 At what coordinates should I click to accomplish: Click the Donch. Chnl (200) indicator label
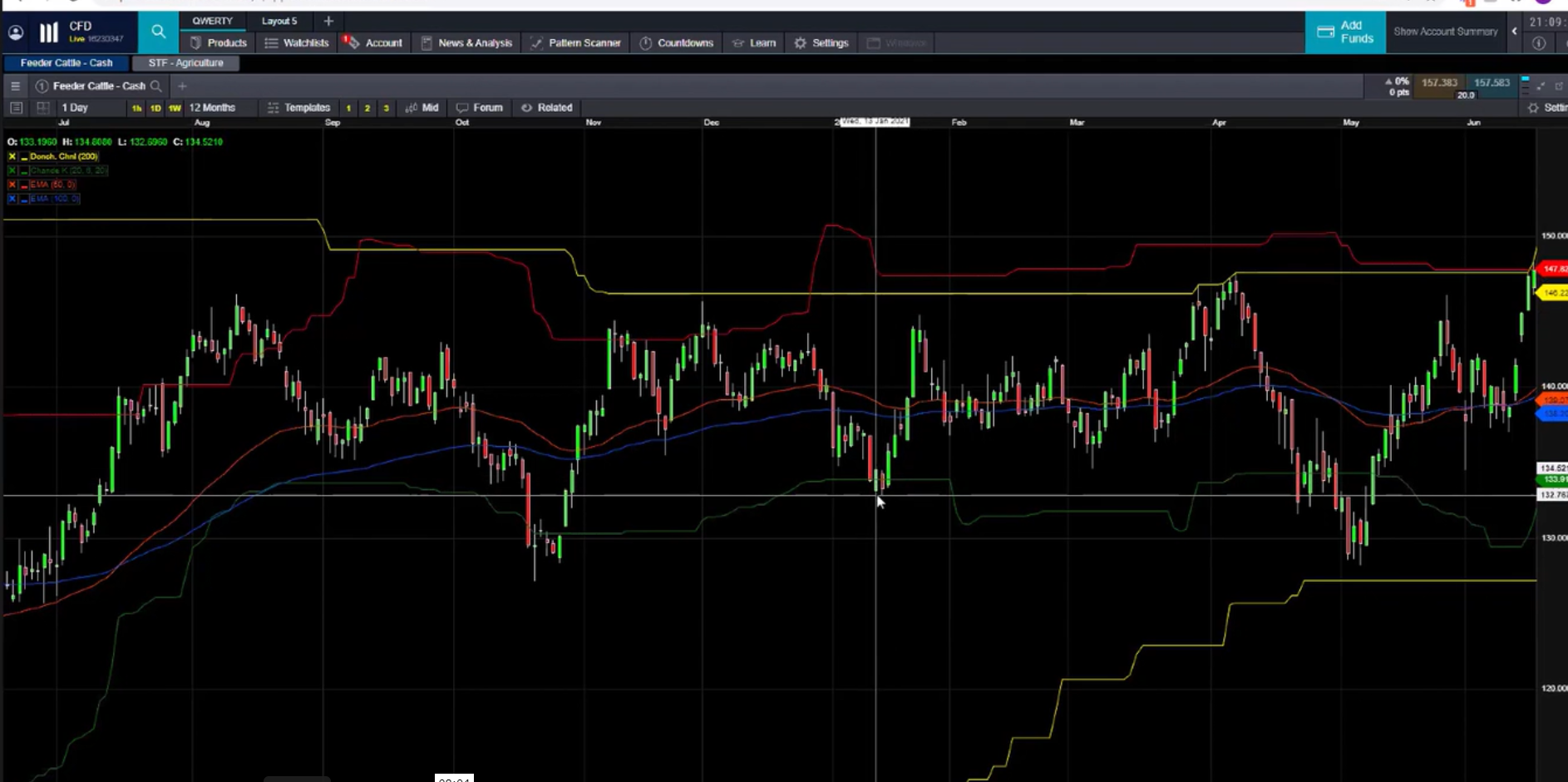(x=64, y=156)
